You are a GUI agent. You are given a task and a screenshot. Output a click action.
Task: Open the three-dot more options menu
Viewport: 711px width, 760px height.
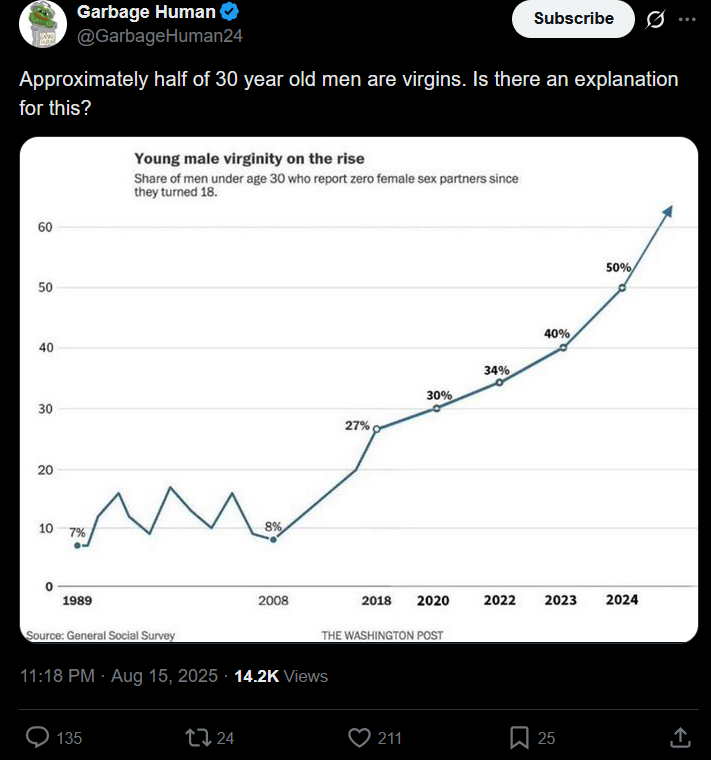click(686, 19)
